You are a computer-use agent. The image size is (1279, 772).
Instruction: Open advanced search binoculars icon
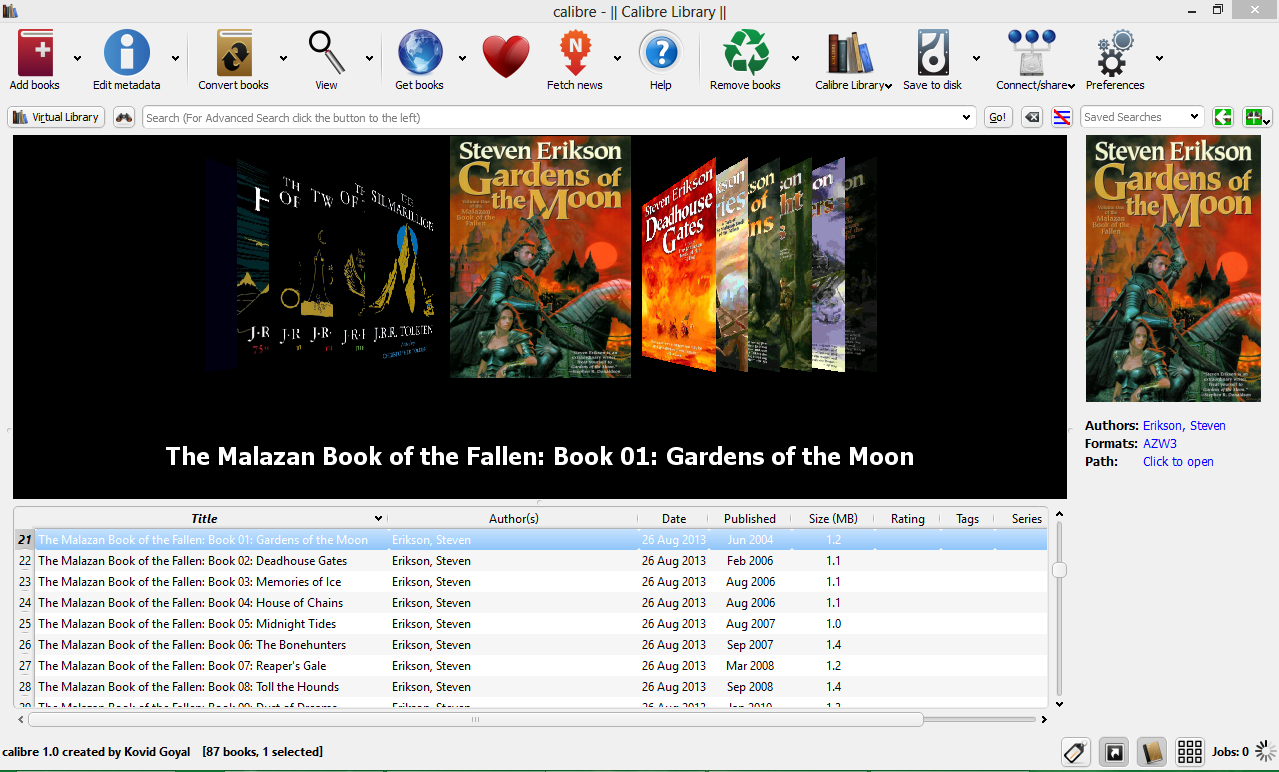pos(124,117)
